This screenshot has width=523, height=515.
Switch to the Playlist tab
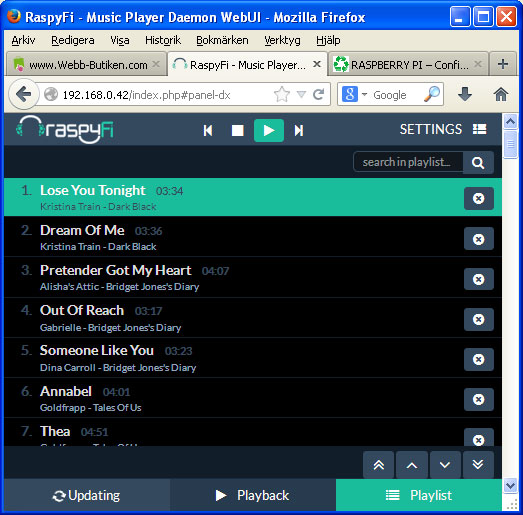click(x=419, y=495)
